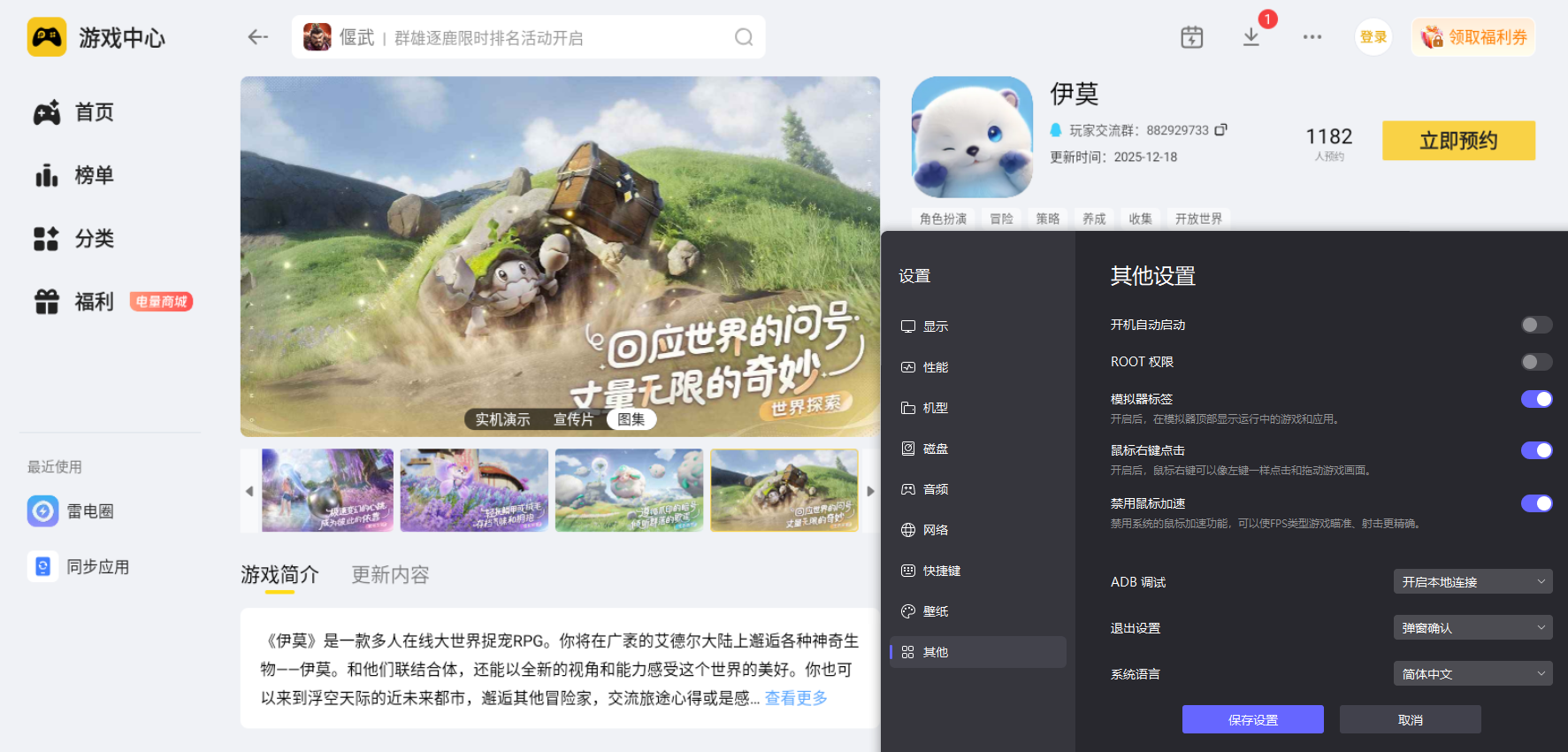The image size is (1568, 752).
Task: Select fourth highlighted treasure chest thumbnail
Action: 784,490
